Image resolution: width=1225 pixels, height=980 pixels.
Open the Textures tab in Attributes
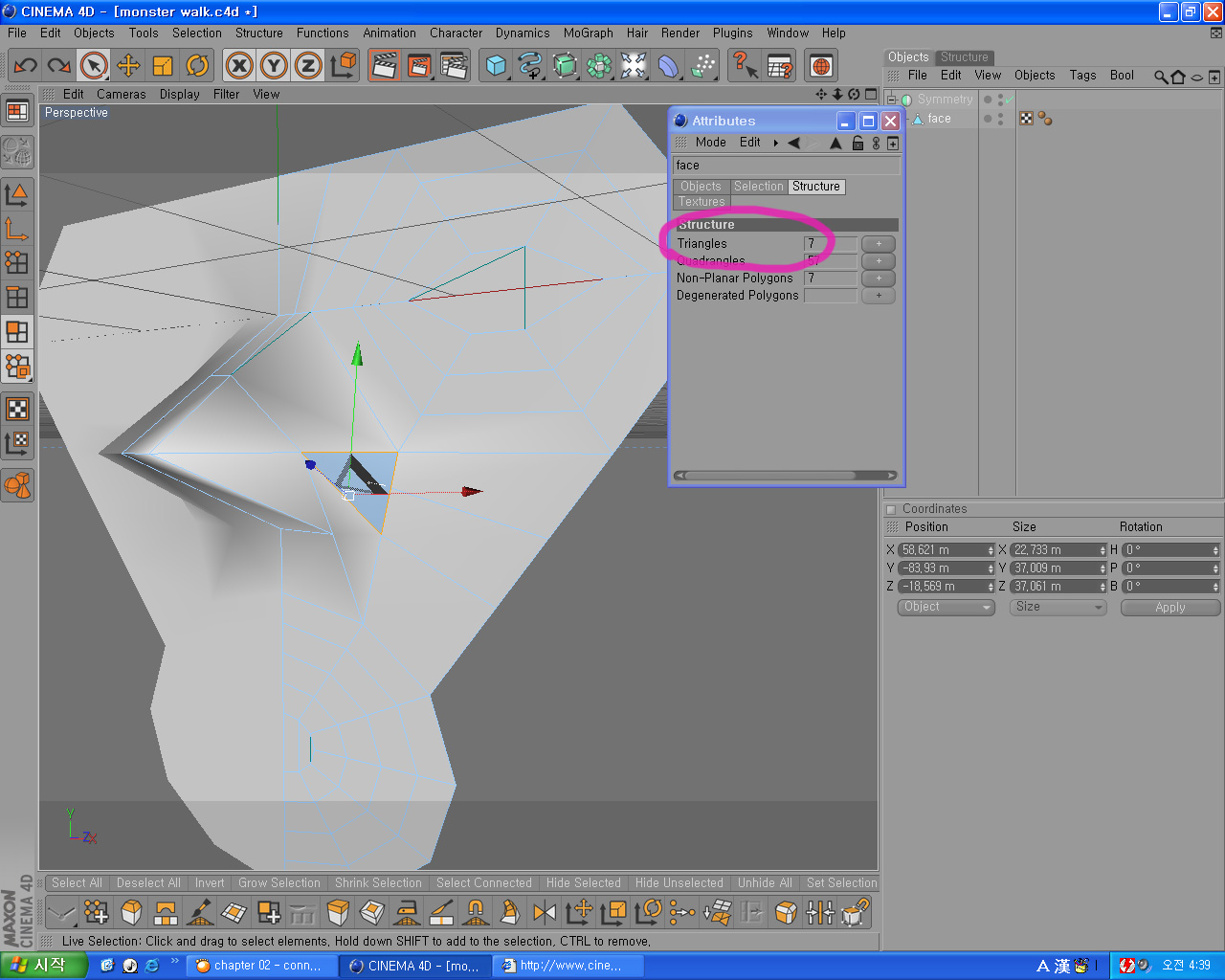(702, 202)
